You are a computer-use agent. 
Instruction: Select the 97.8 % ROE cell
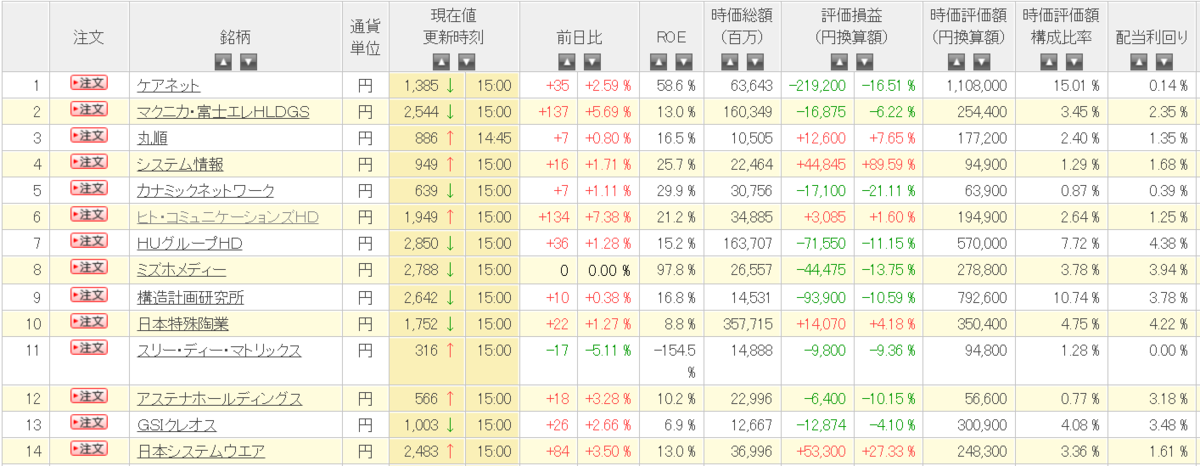tap(673, 270)
